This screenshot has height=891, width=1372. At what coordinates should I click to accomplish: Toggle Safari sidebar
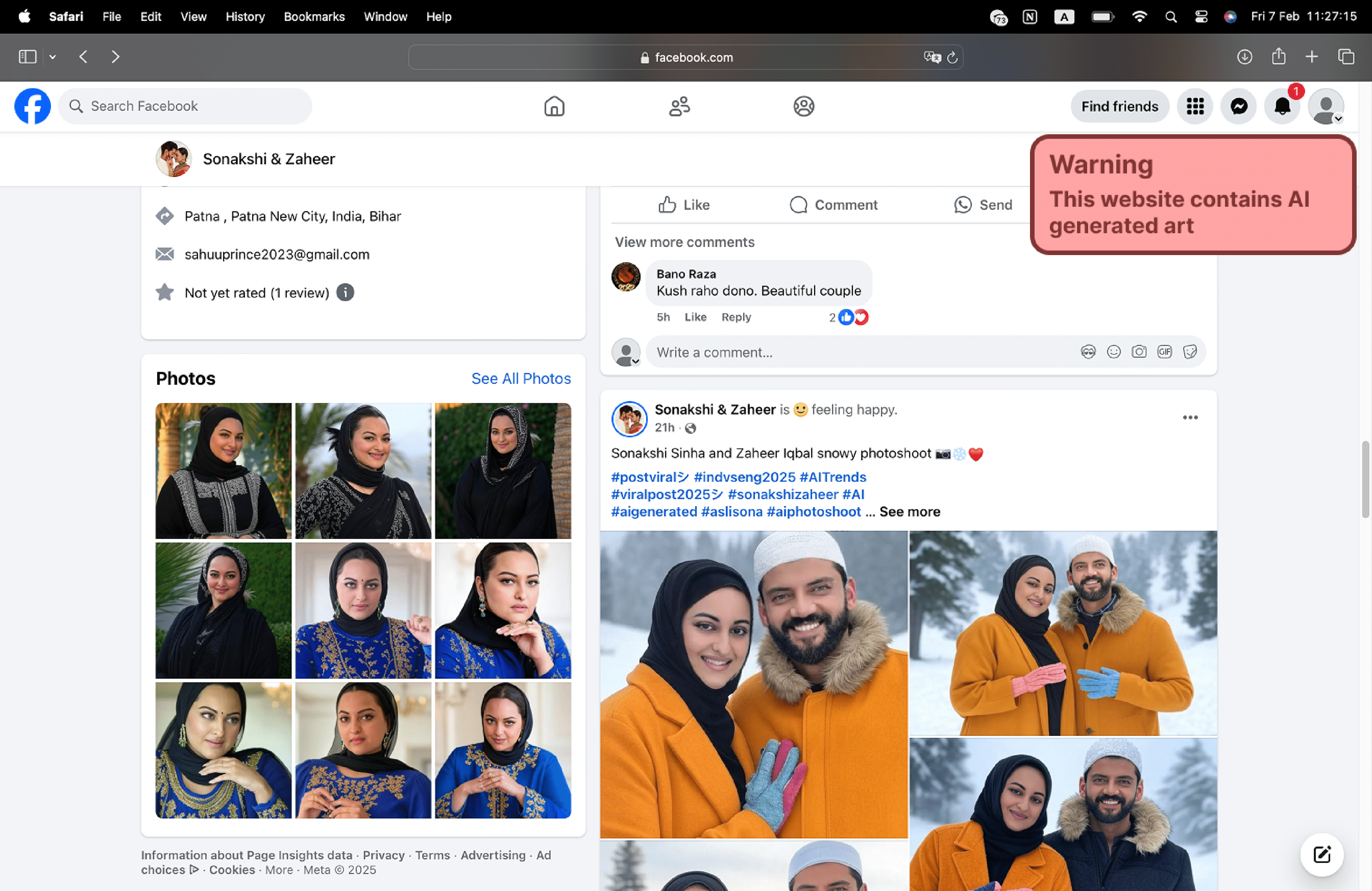27,57
